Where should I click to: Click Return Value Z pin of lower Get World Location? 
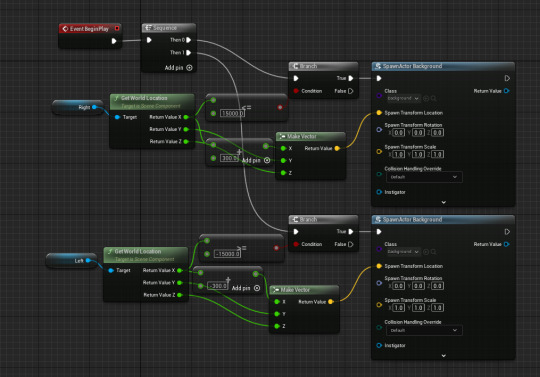(x=179, y=295)
